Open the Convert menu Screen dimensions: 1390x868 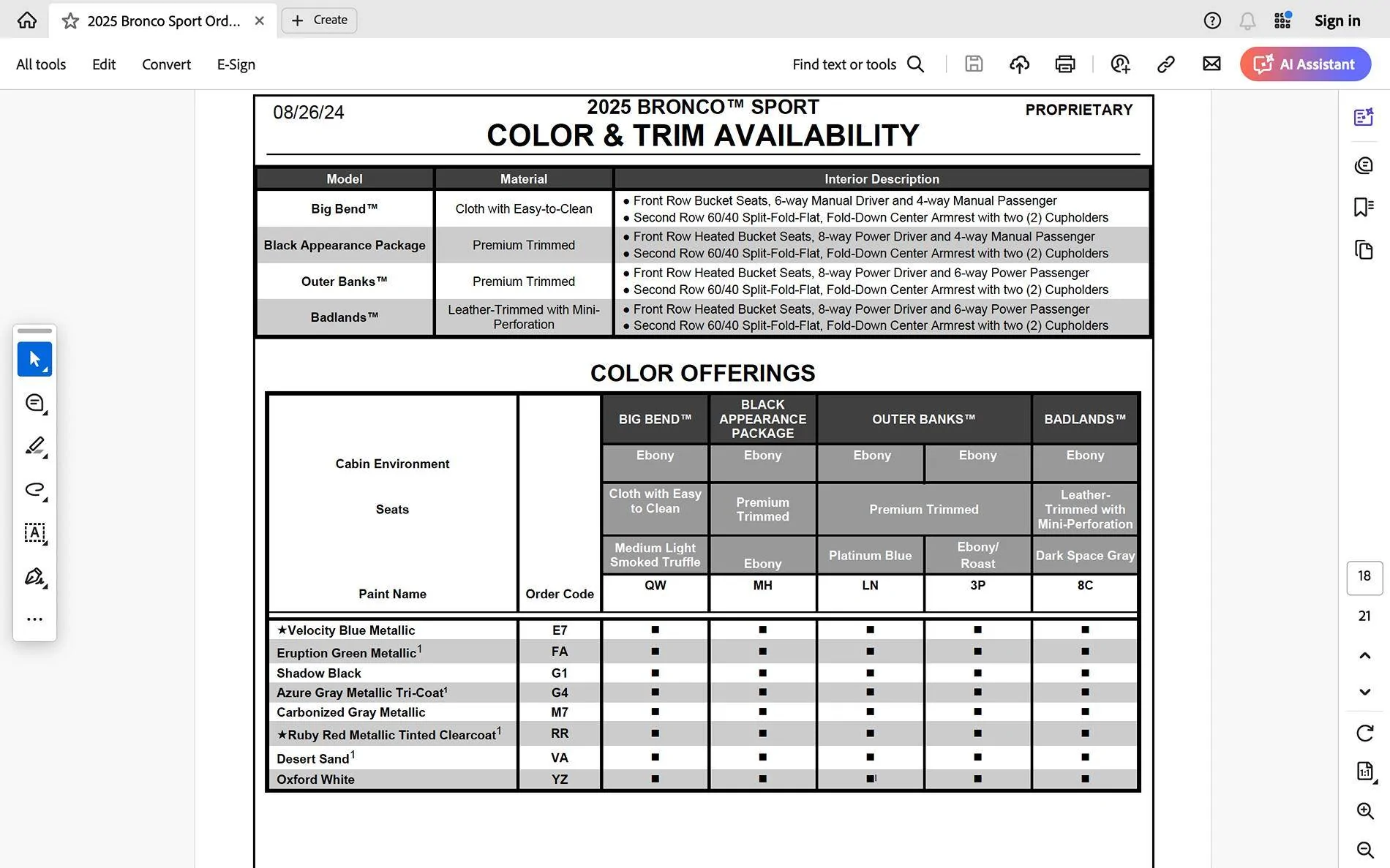coord(166,64)
